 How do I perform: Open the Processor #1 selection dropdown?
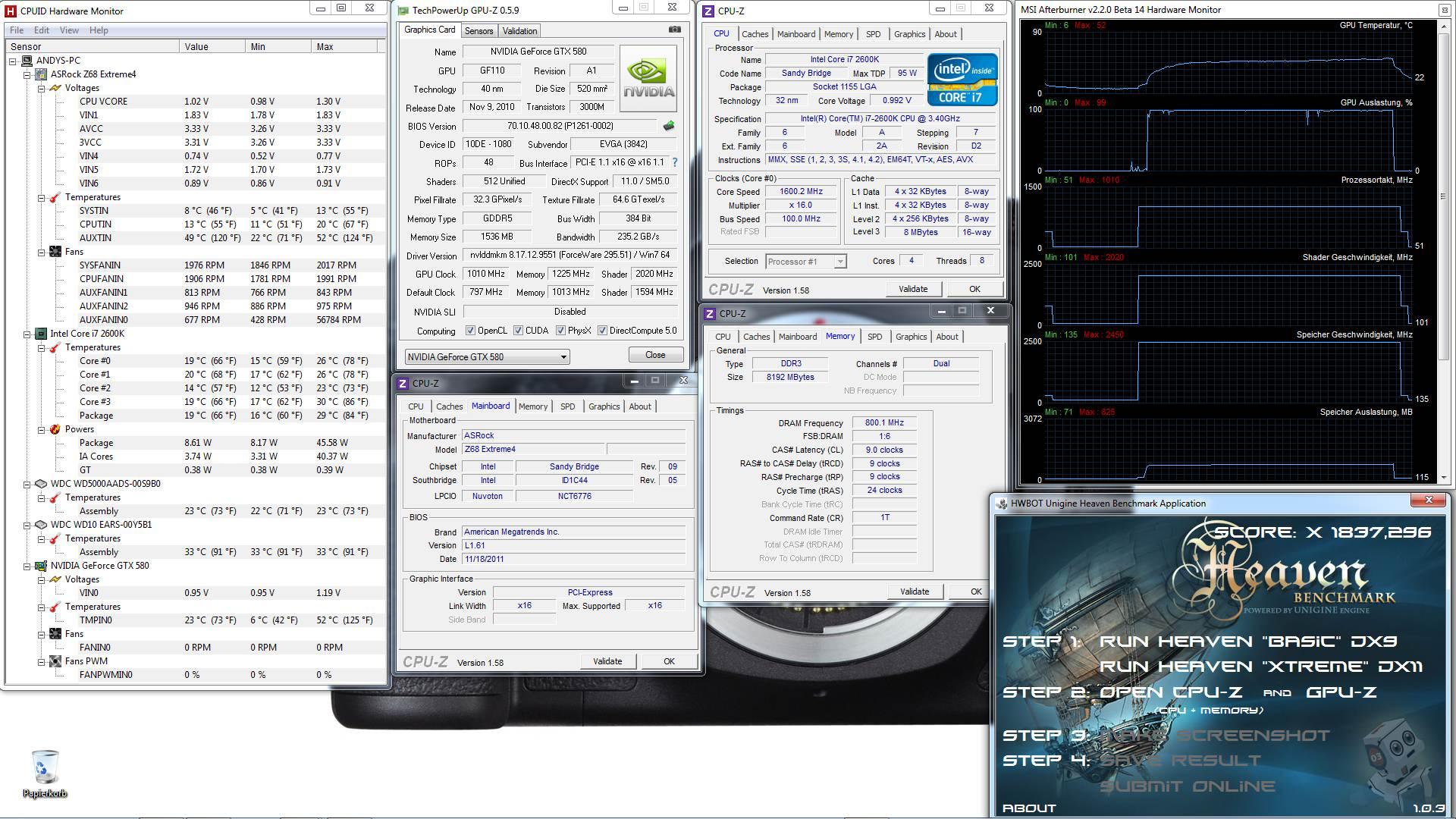(x=805, y=262)
